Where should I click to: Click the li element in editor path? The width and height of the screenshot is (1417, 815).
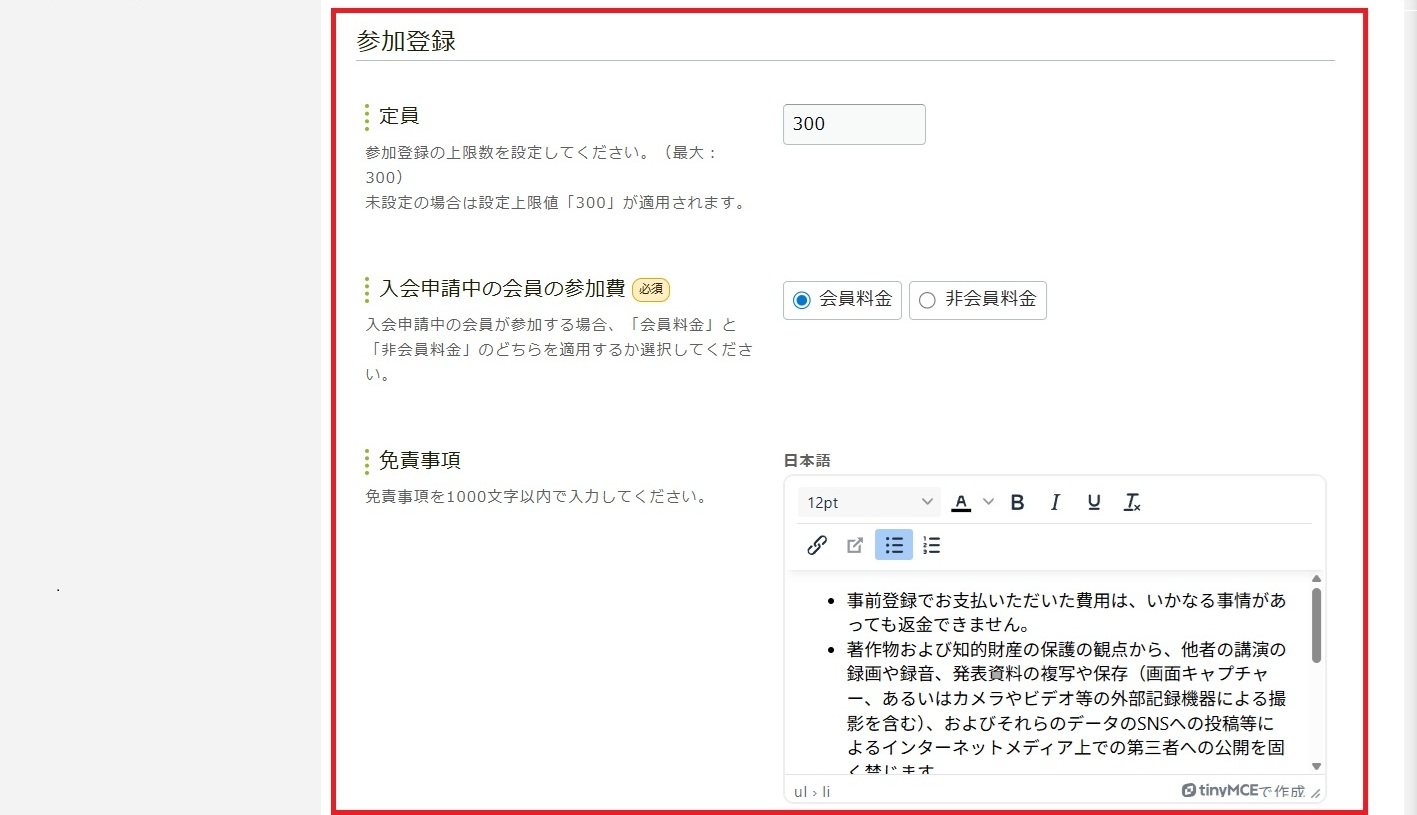(x=826, y=792)
